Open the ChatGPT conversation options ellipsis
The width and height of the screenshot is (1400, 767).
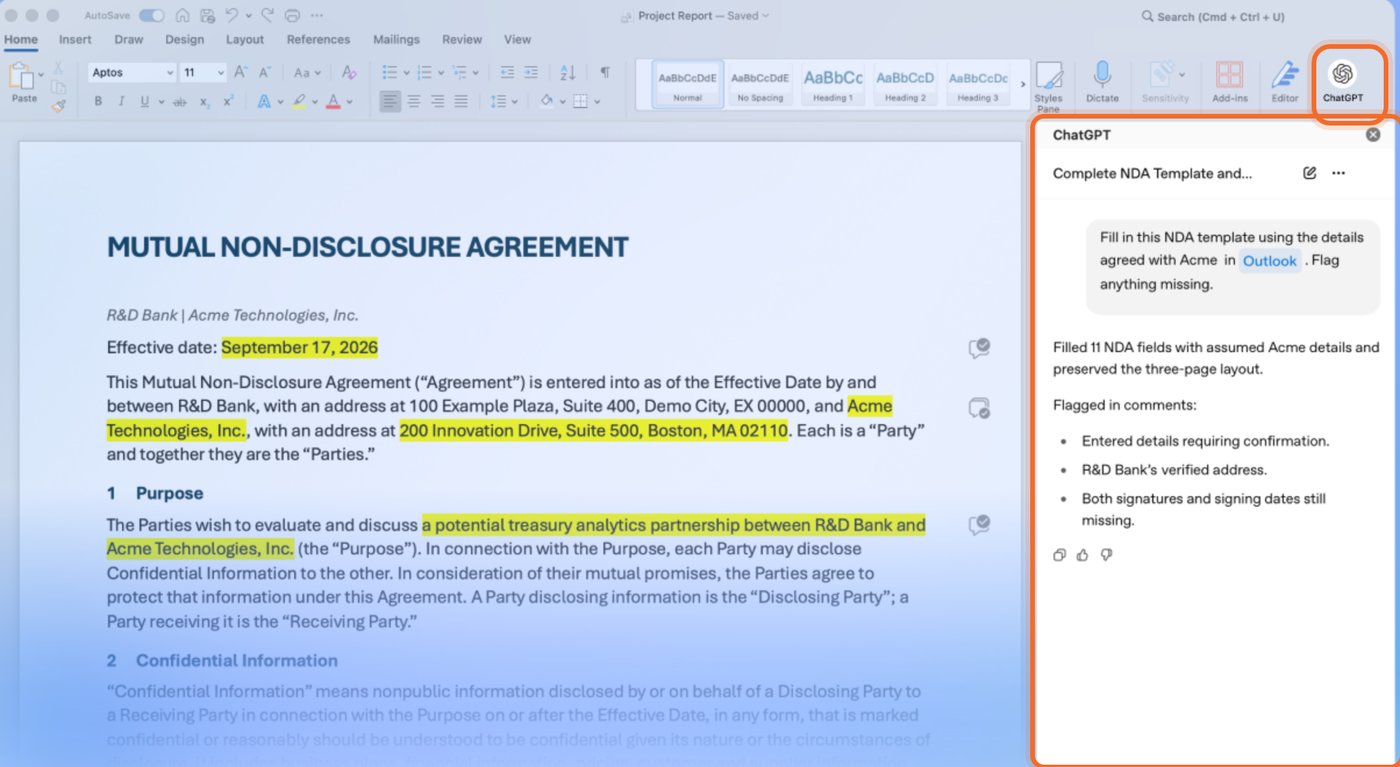1338,173
